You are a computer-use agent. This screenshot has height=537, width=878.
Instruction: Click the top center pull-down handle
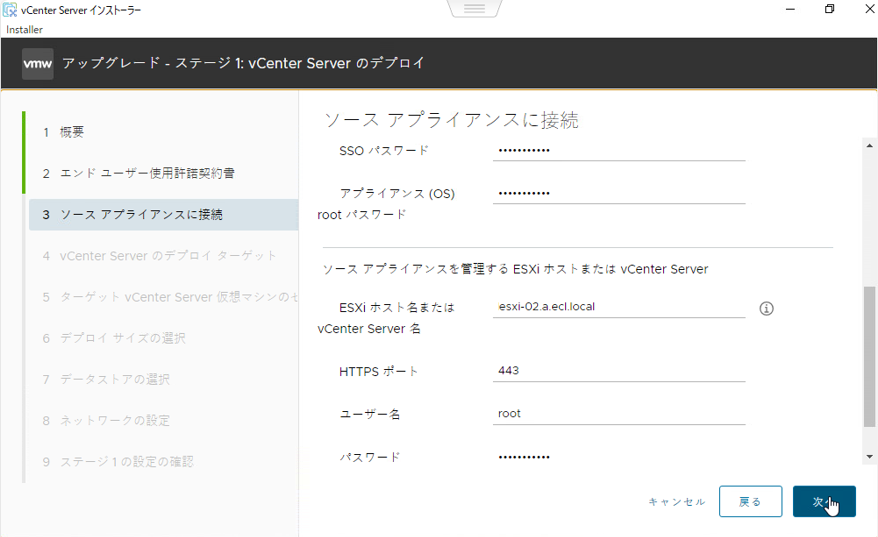click(474, 9)
